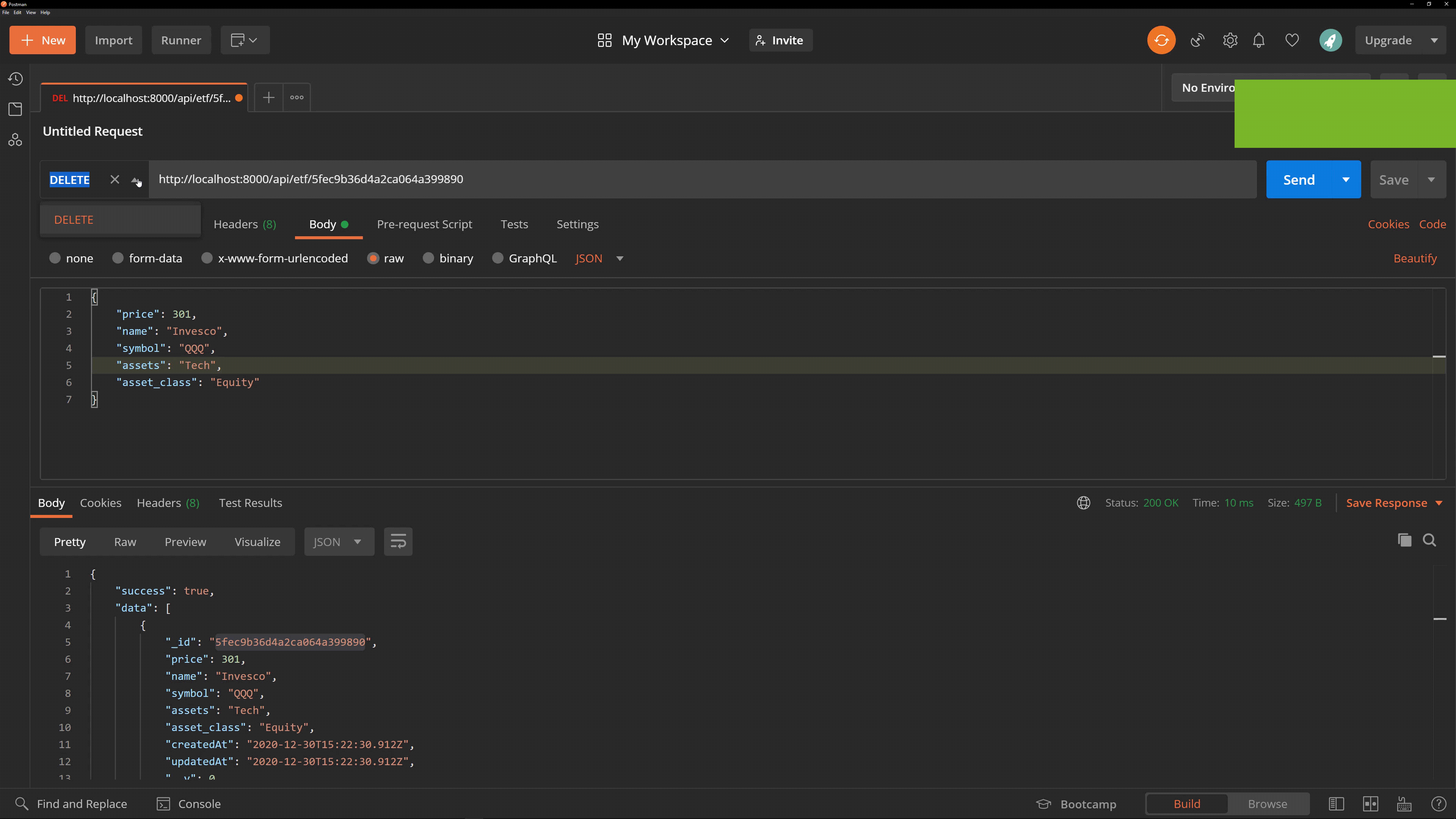Toggle response line wrap icon
Image resolution: width=1456 pixels, height=819 pixels.
click(x=398, y=541)
